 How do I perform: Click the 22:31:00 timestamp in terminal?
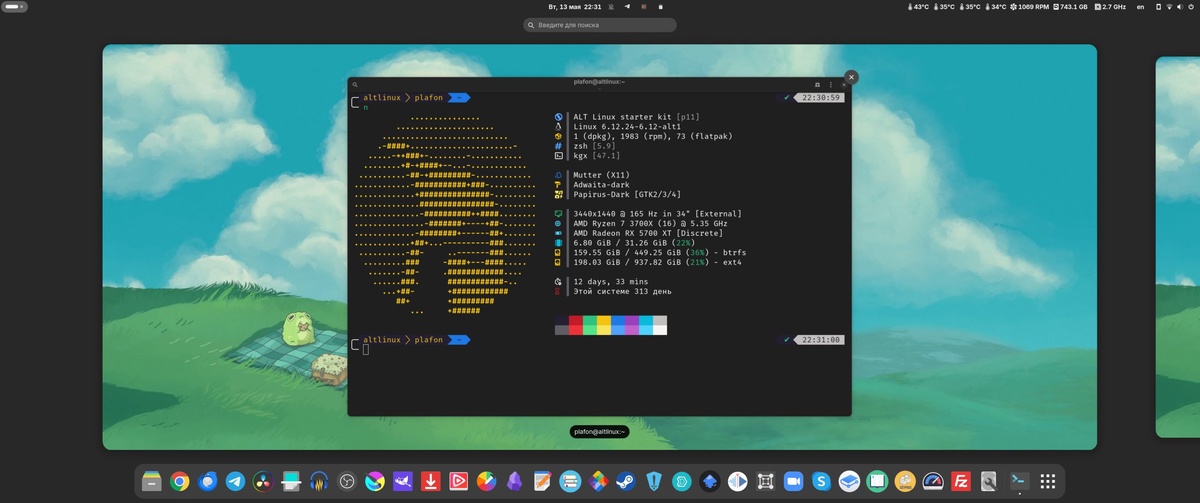click(x=820, y=340)
